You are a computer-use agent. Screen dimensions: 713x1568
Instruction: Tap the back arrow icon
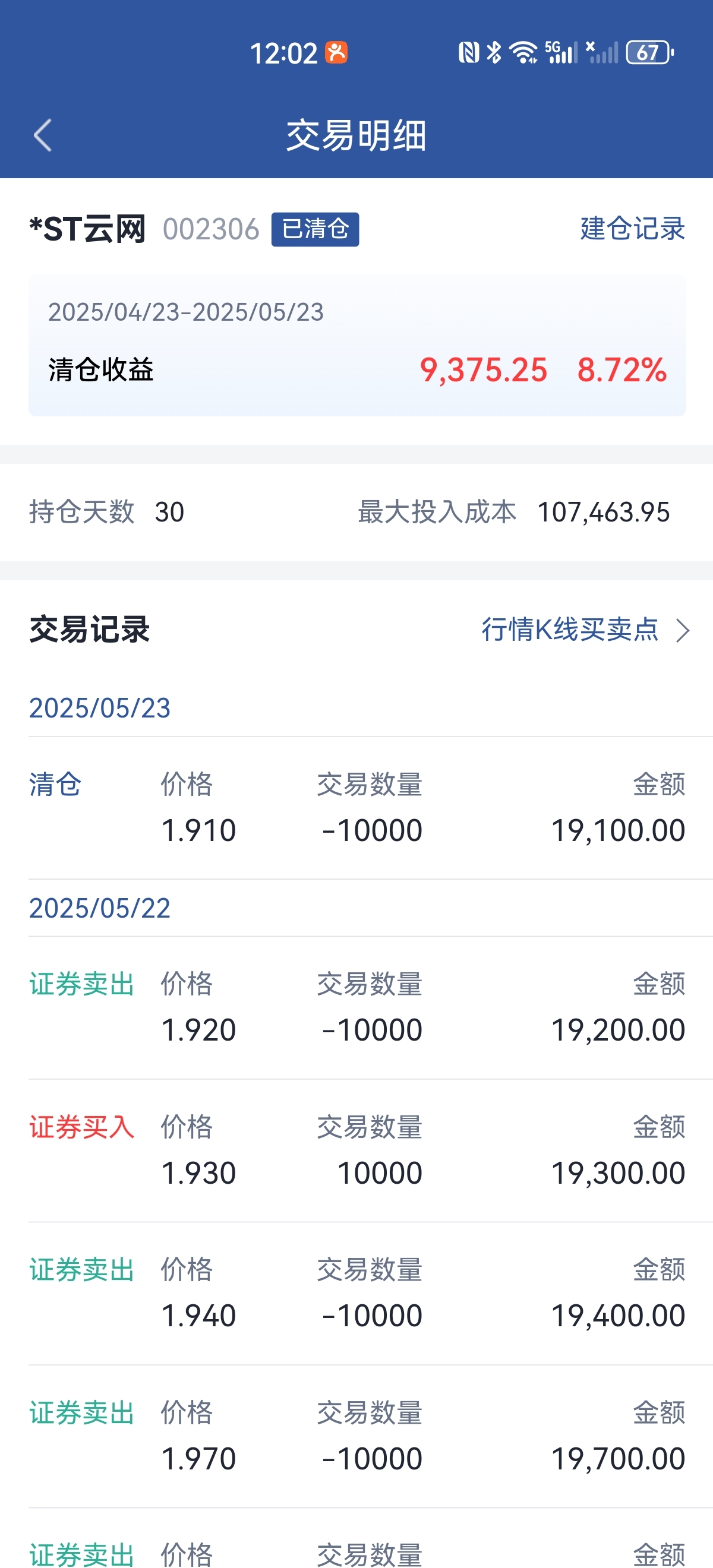point(43,135)
